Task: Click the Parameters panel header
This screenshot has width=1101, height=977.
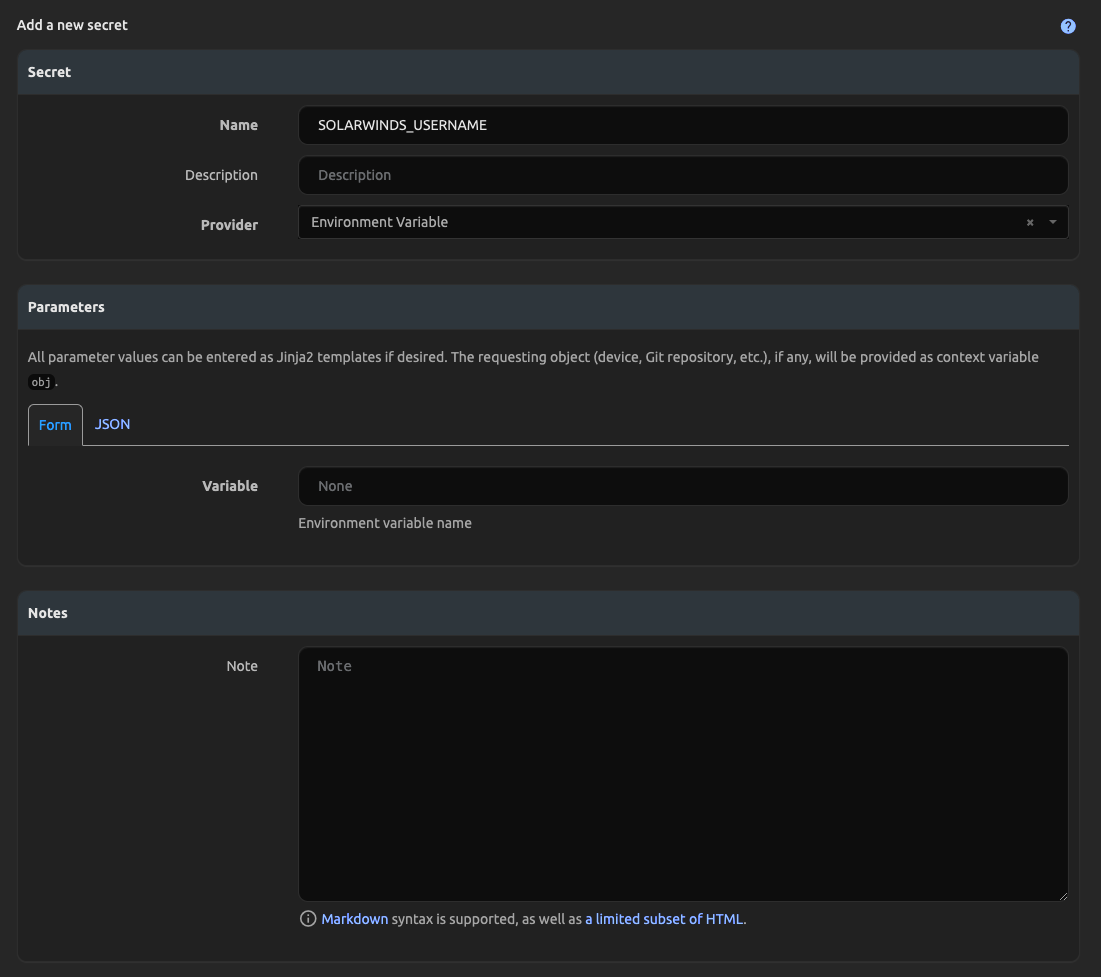Action: (x=548, y=307)
